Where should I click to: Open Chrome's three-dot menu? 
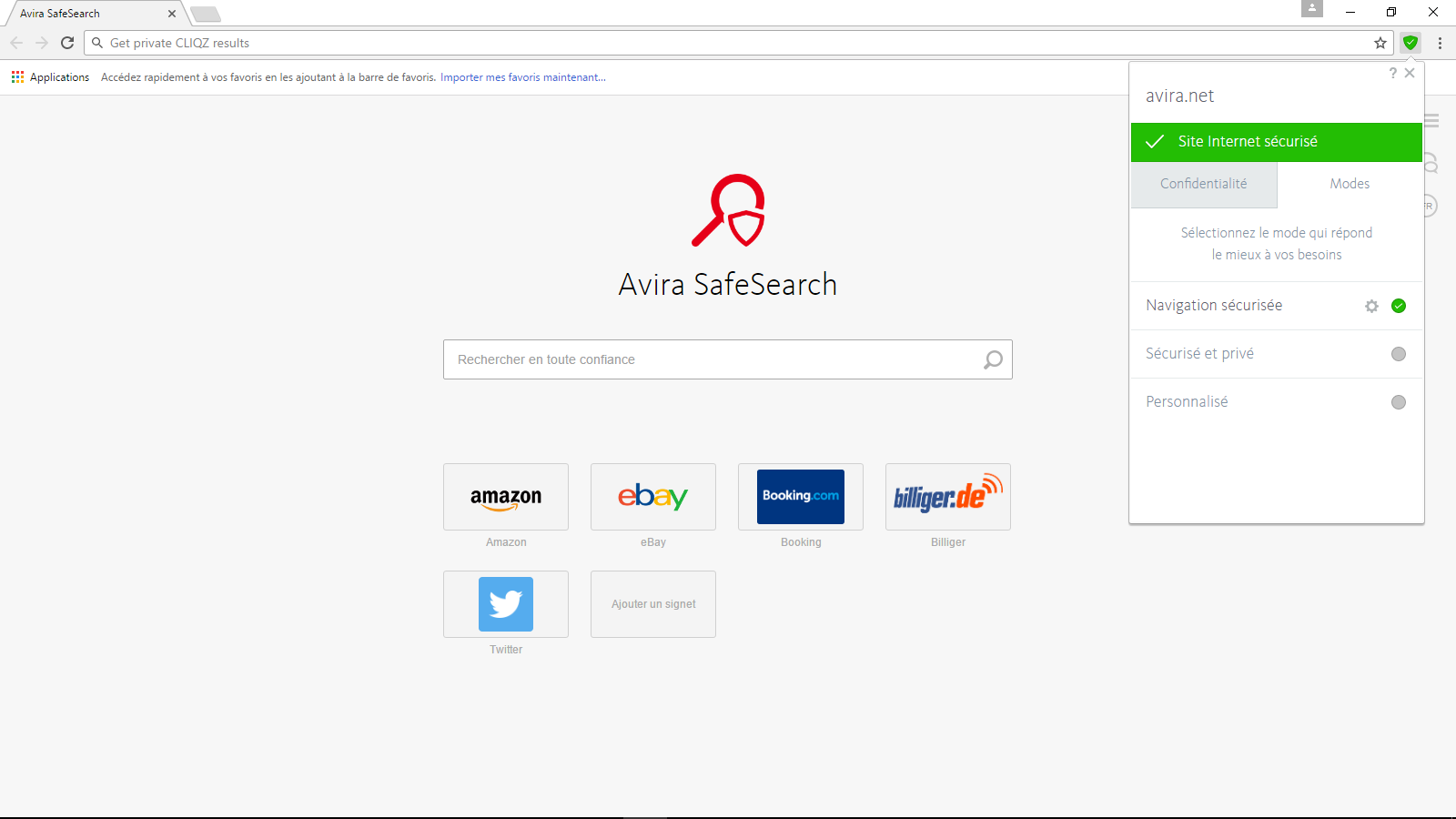click(x=1440, y=43)
